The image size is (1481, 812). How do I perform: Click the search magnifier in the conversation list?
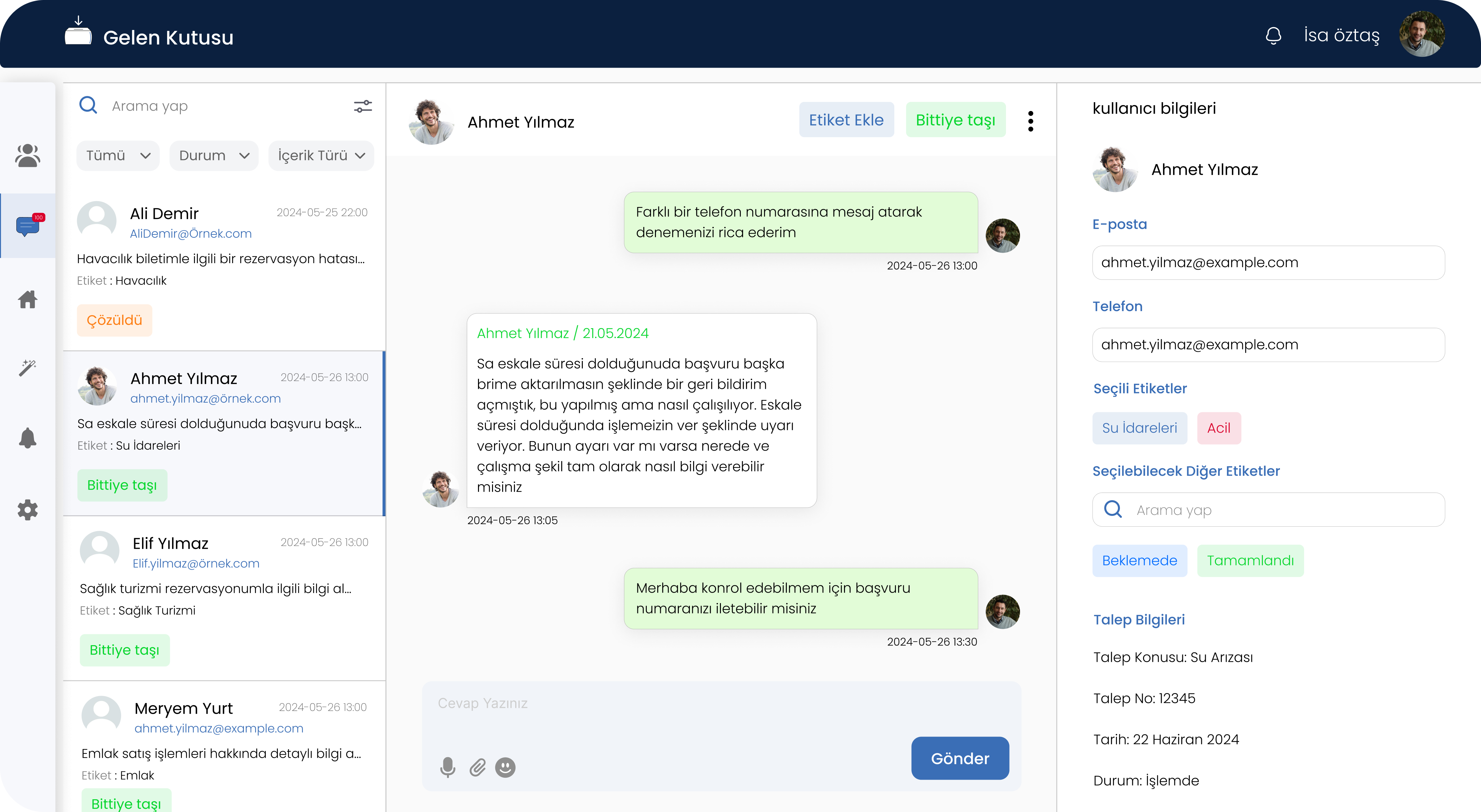[88, 105]
